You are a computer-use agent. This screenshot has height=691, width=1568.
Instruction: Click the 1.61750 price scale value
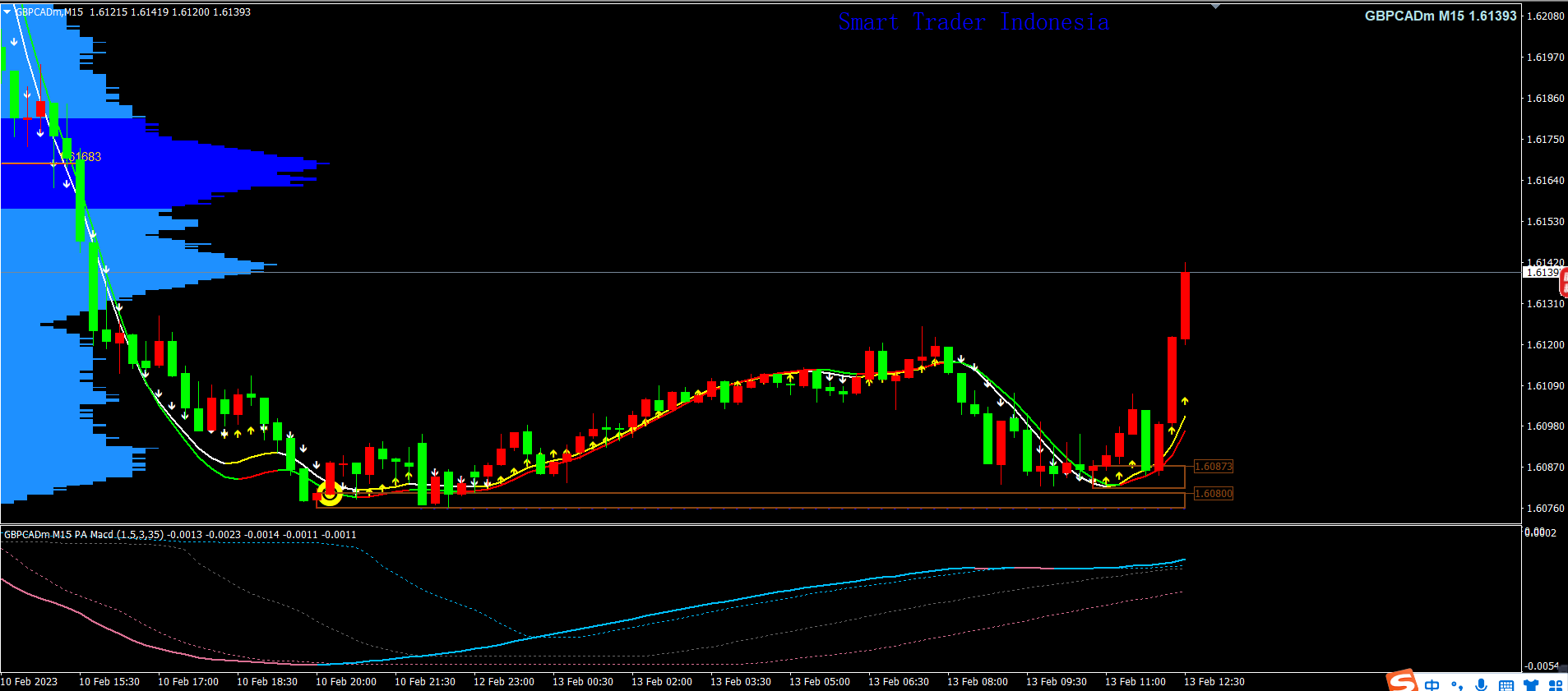1545,140
